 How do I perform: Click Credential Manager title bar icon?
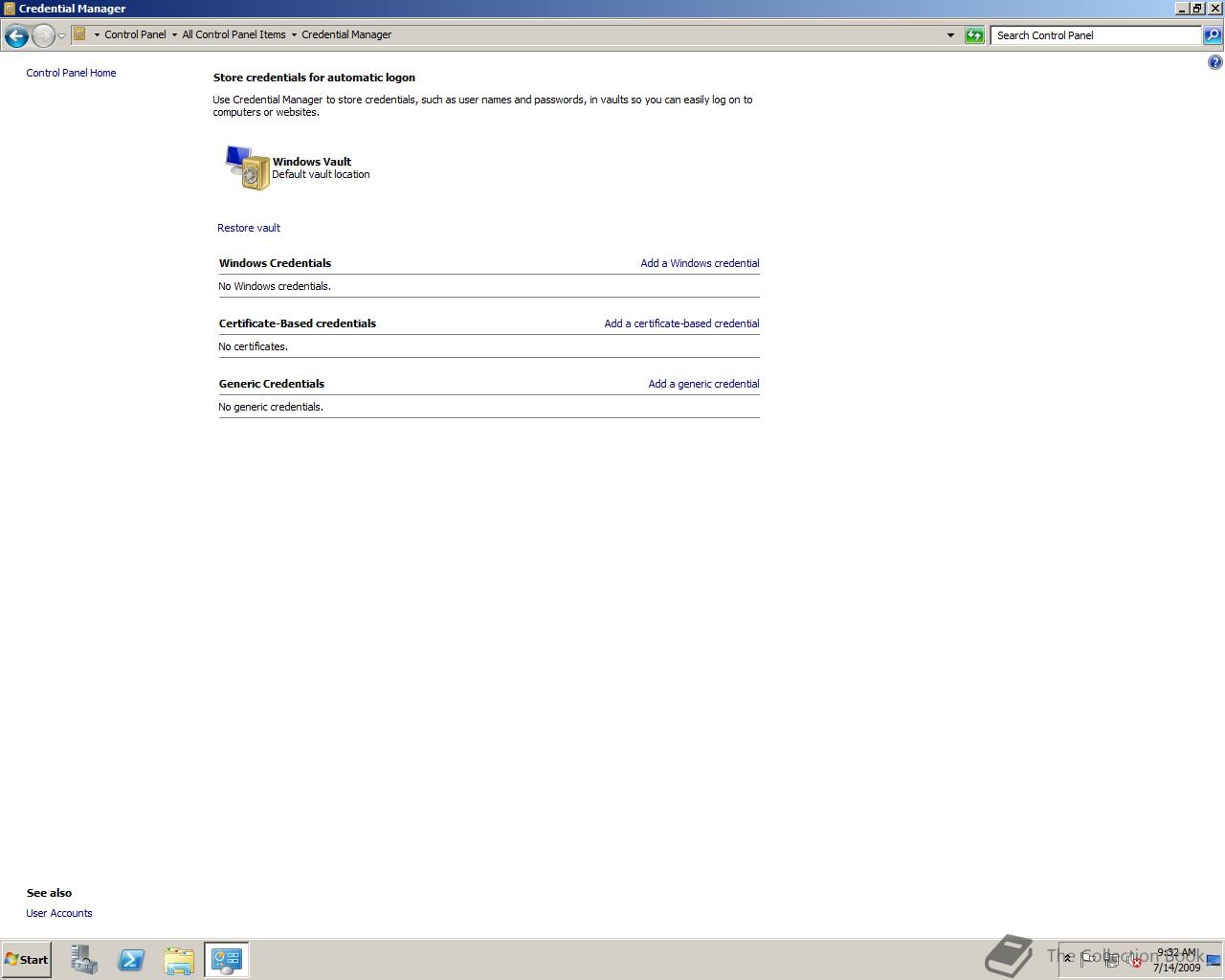click(x=10, y=9)
